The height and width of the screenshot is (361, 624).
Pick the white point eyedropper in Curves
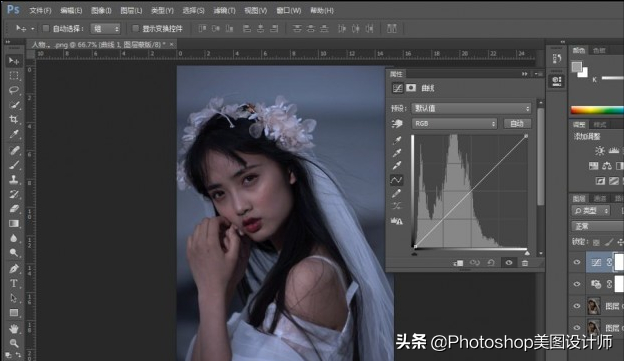397,166
